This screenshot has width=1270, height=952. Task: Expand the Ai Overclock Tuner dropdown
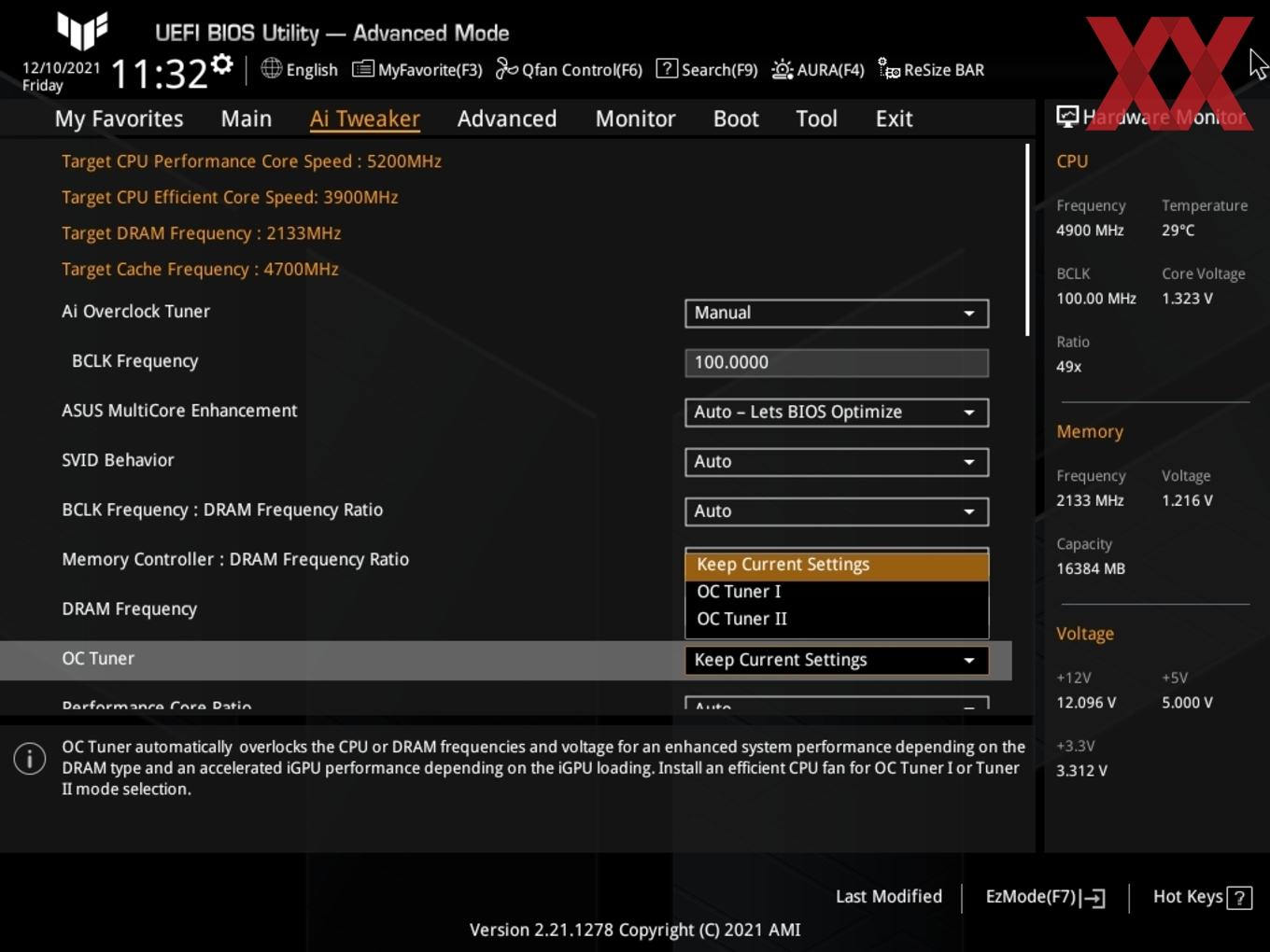coord(837,314)
